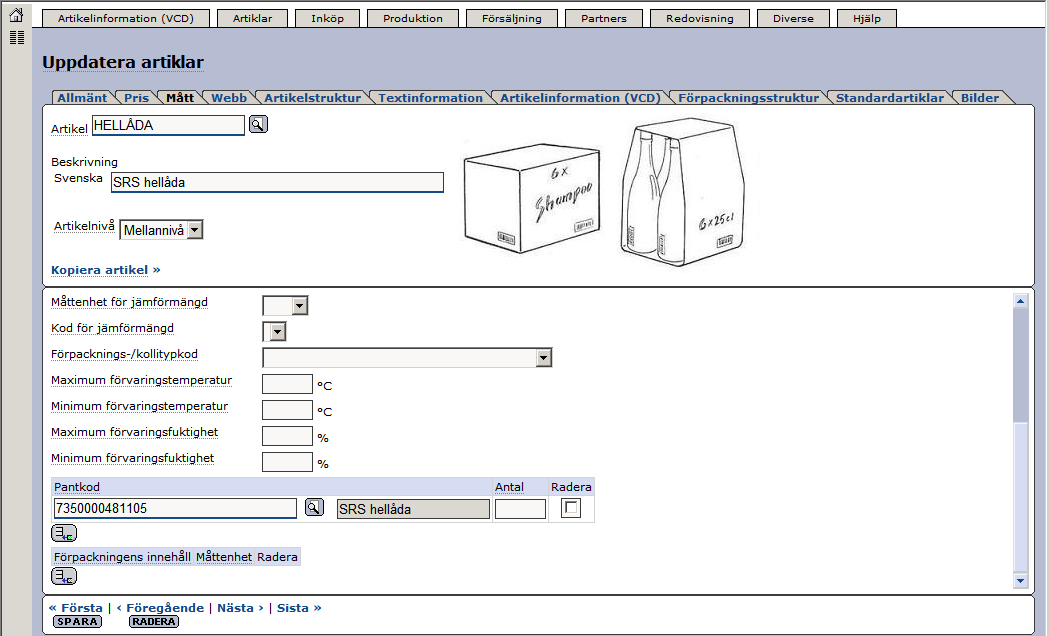Switch to Pris tab
Image resolution: width=1049 pixels, height=636 pixels.
click(x=136, y=98)
